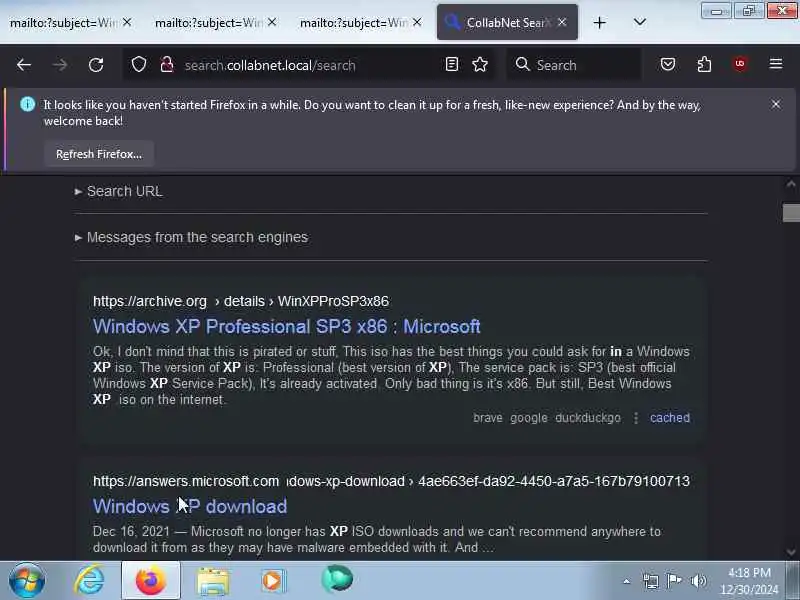Image resolution: width=800 pixels, height=600 pixels.
Task: Close the second mailto tab
Action: (x=272, y=22)
